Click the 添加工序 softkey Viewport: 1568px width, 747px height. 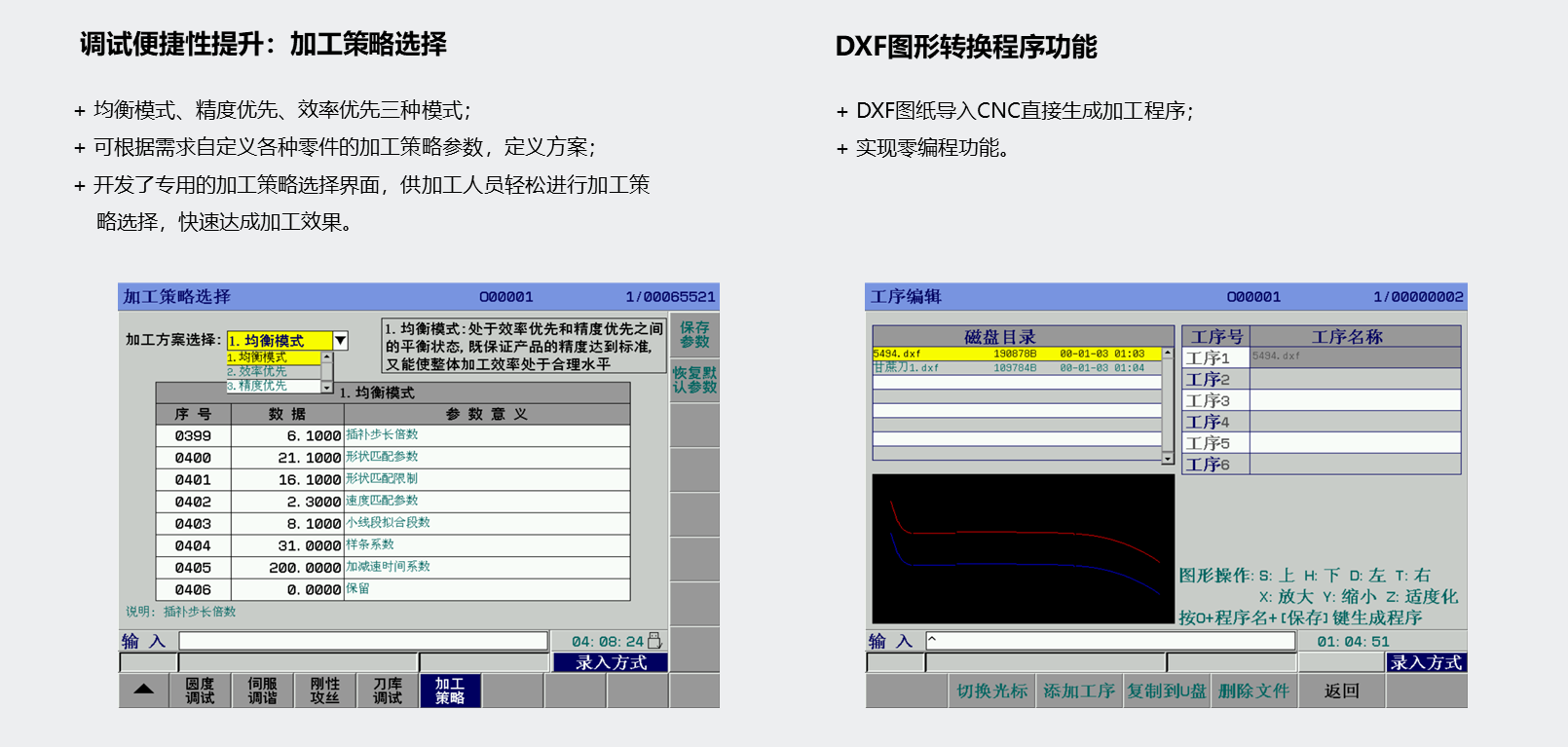tap(1078, 691)
